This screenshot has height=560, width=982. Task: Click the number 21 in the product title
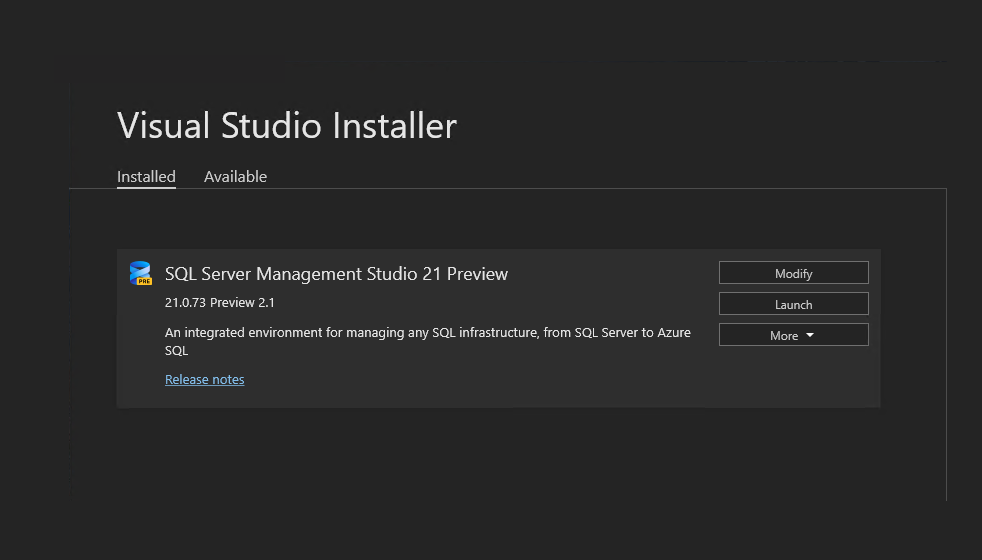[432, 274]
